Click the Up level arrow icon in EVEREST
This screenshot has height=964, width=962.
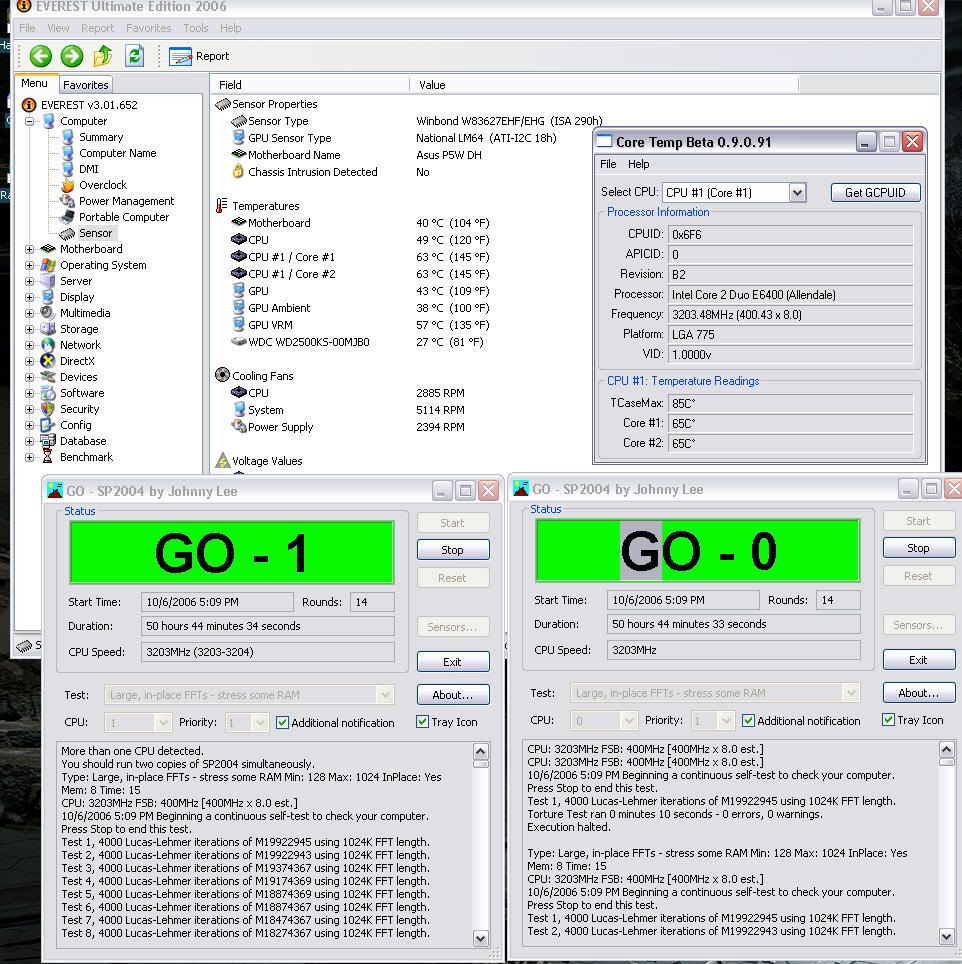103,56
